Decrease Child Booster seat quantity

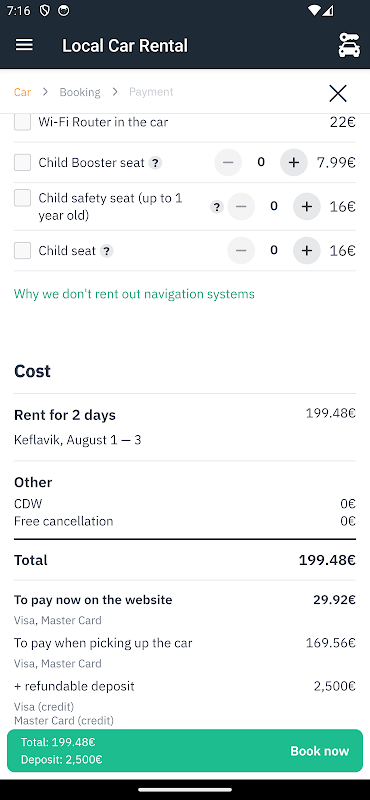point(228,162)
